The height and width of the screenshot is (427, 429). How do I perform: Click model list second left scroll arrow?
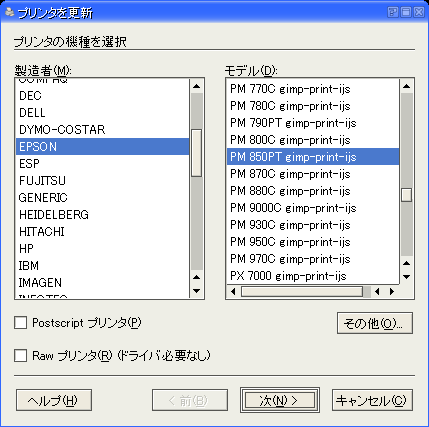tap(377, 292)
